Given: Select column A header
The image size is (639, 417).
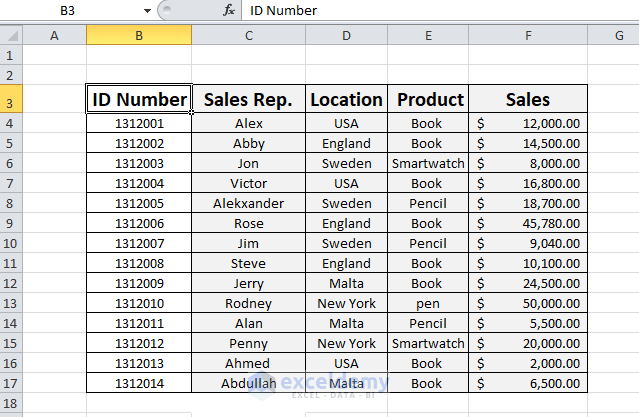Looking at the screenshot, I should coord(54,35).
